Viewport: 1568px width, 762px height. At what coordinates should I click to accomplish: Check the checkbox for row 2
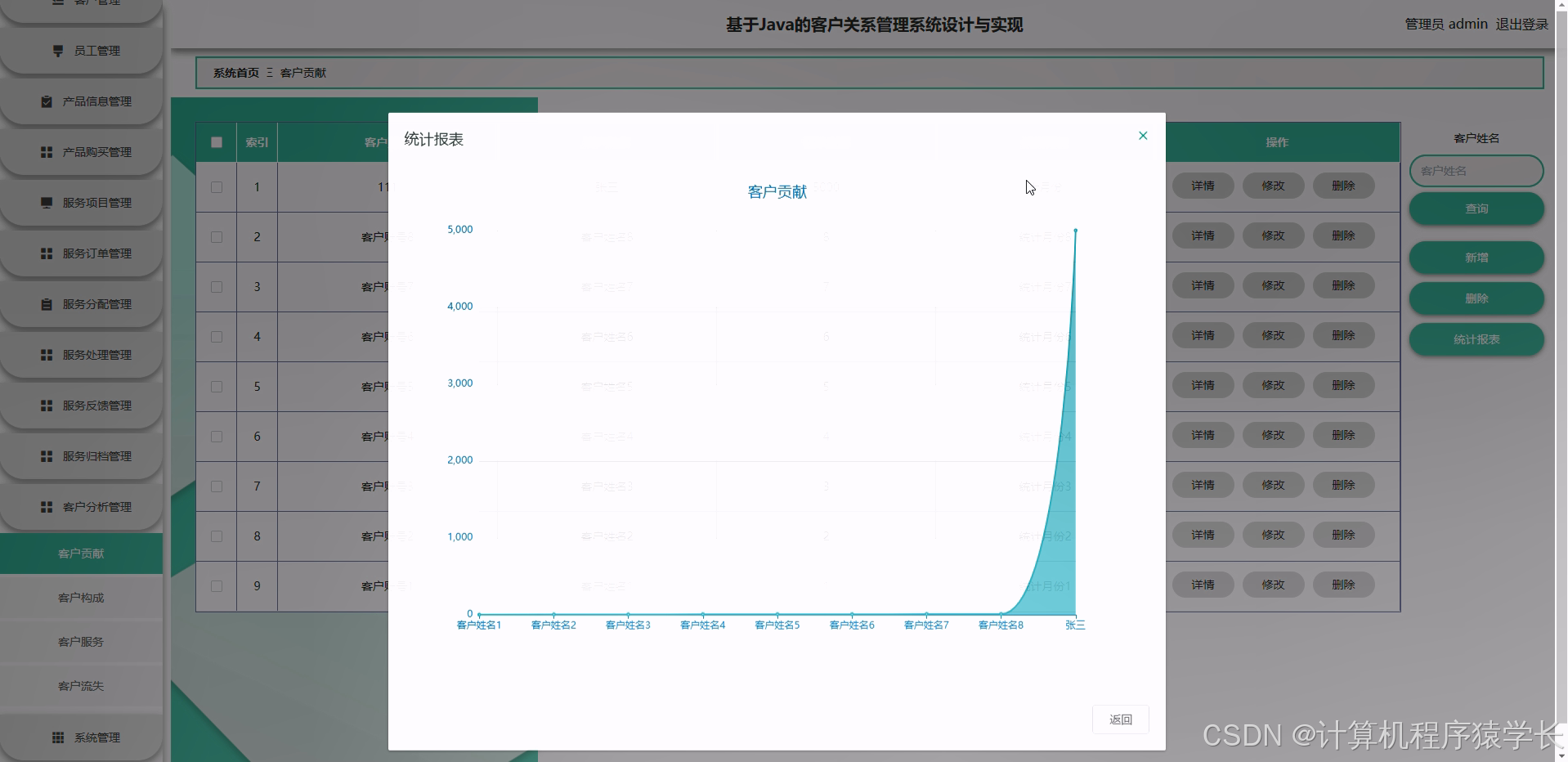tap(217, 237)
